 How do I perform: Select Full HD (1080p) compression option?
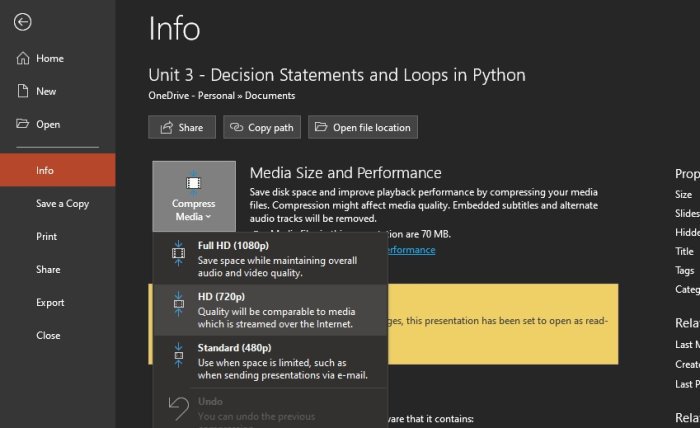click(x=270, y=259)
